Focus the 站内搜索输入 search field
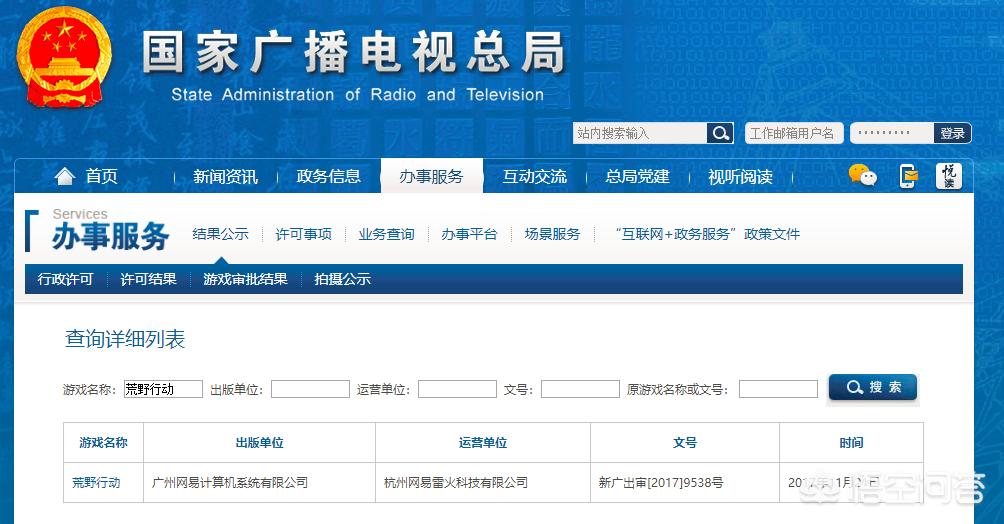This screenshot has height=524, width=1004. (640, 133)
